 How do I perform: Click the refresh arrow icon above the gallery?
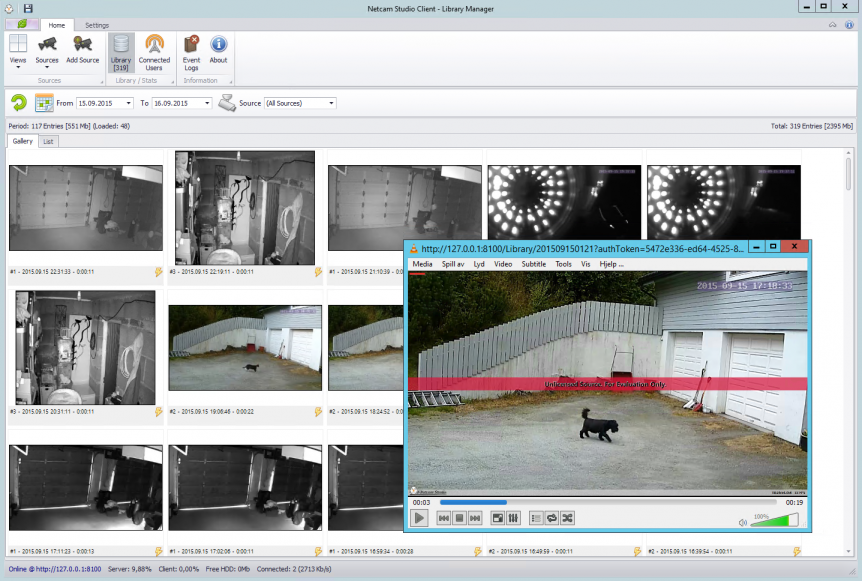pos(17,102)
